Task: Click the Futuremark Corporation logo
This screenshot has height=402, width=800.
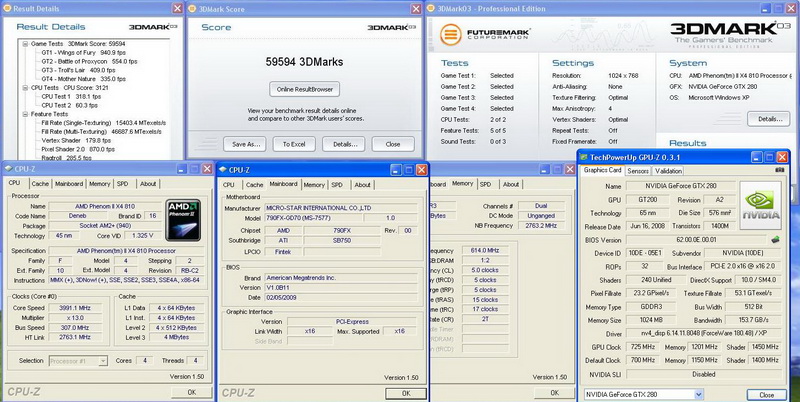Action: coord(485,34)
